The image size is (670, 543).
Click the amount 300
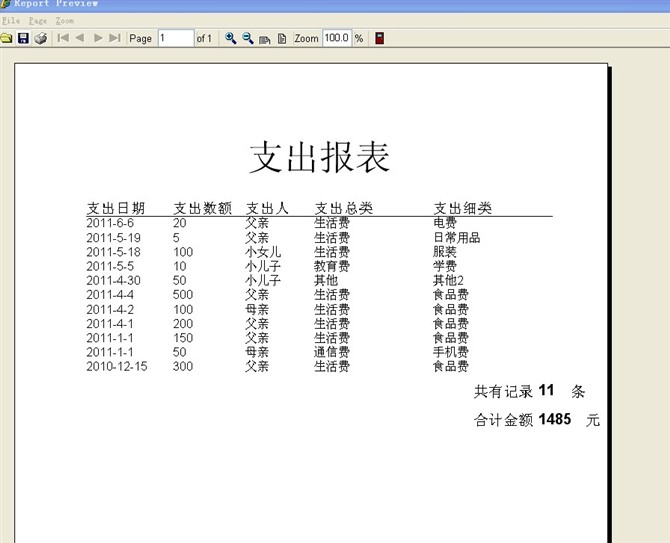tap(183, 367)
